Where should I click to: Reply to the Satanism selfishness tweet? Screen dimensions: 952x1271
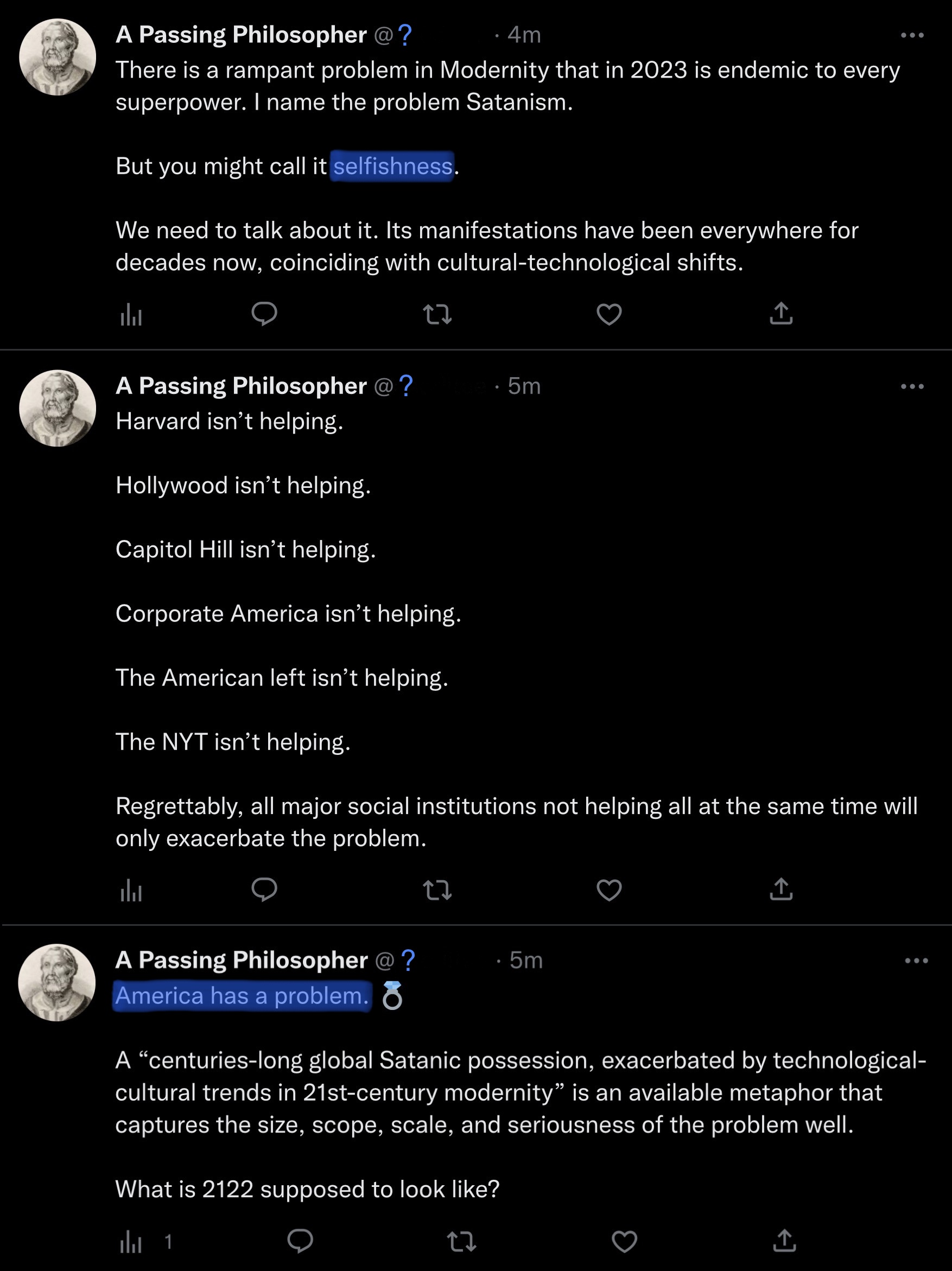pos(264,314)
